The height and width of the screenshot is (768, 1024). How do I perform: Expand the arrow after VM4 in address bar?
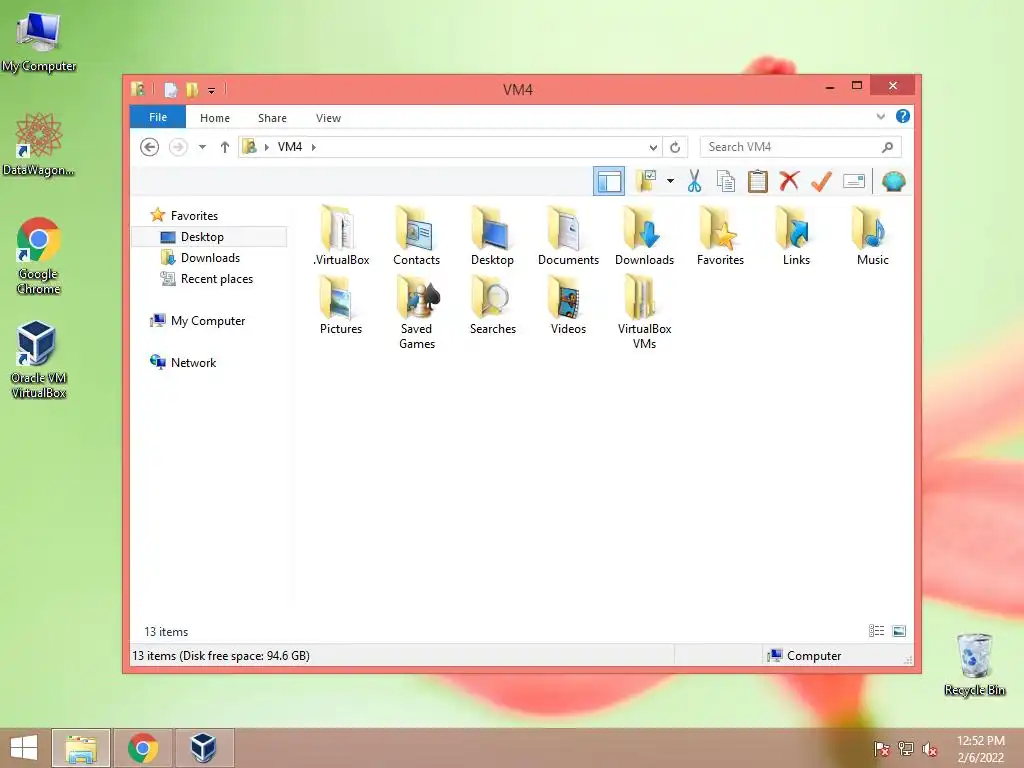point(314,147)
